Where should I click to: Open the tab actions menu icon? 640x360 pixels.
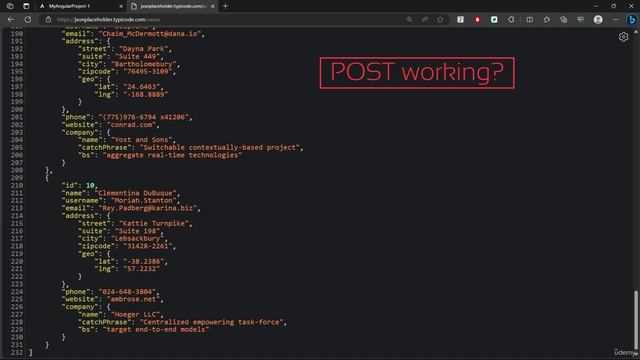26,6
